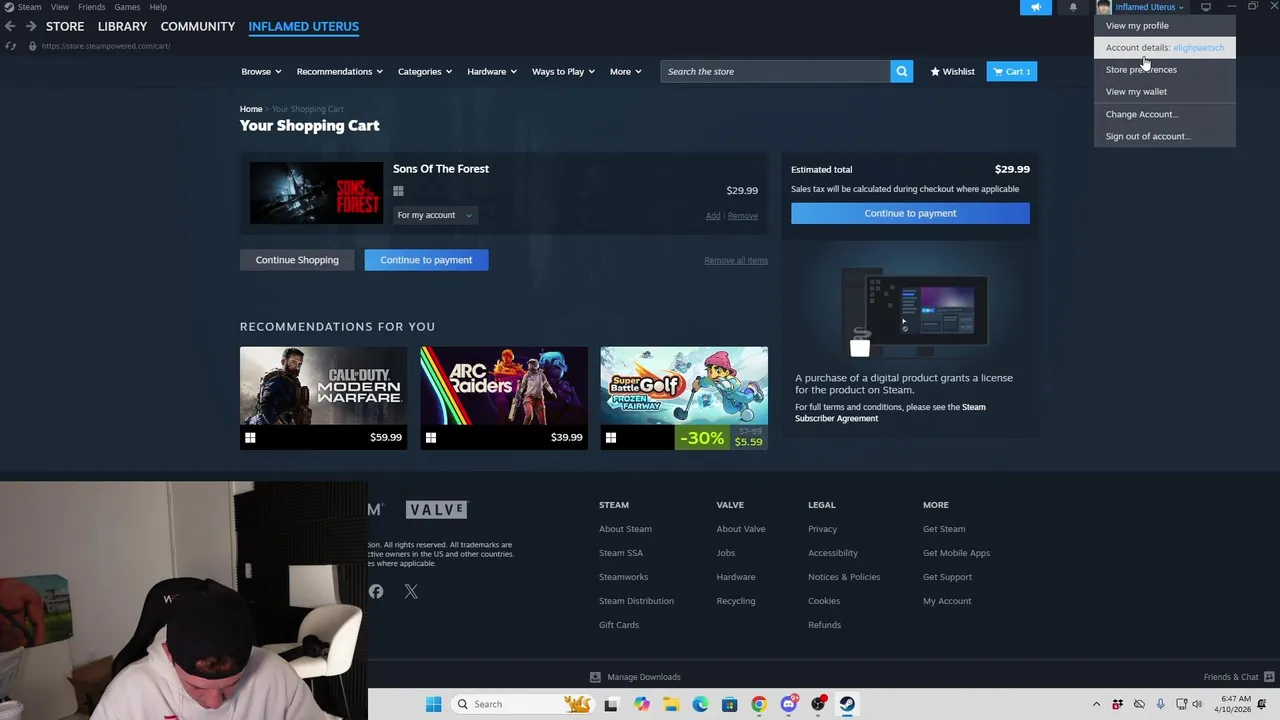Open the Facebook icon in footer
Screen dimensions: 1280x720
click(376, 591)
